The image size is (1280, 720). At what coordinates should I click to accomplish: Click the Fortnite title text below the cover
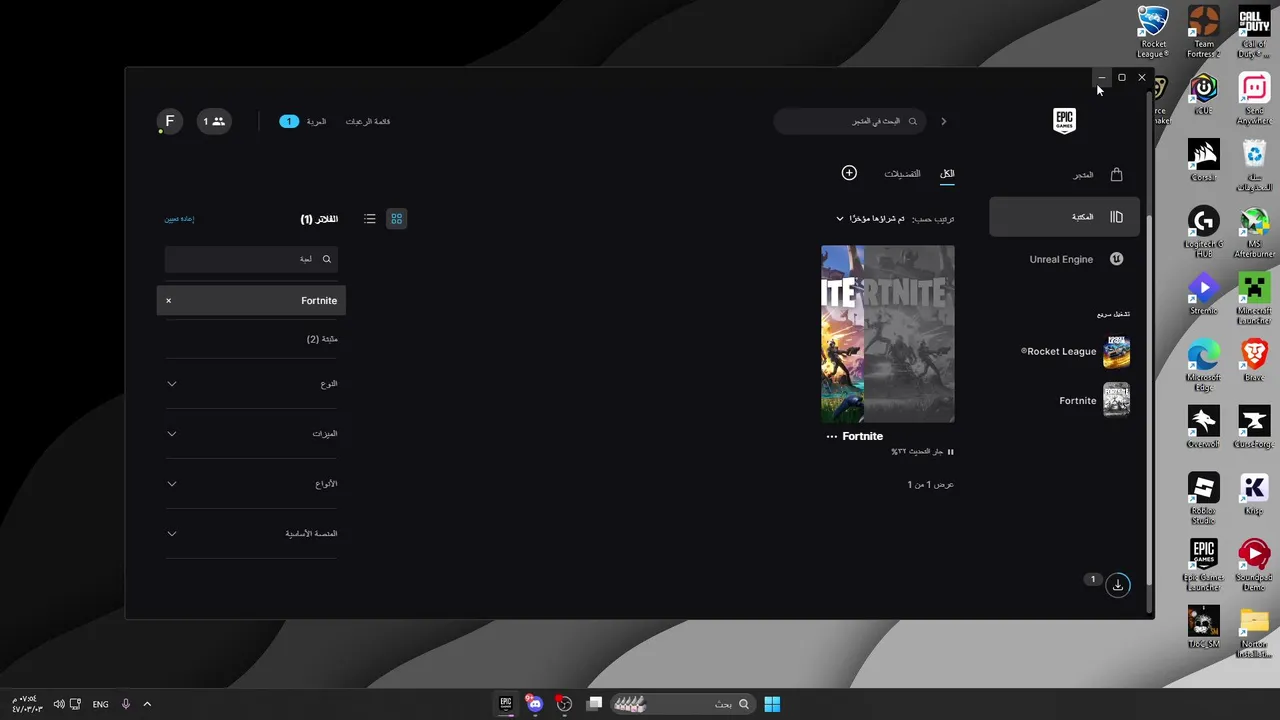[x=863, y=437]
